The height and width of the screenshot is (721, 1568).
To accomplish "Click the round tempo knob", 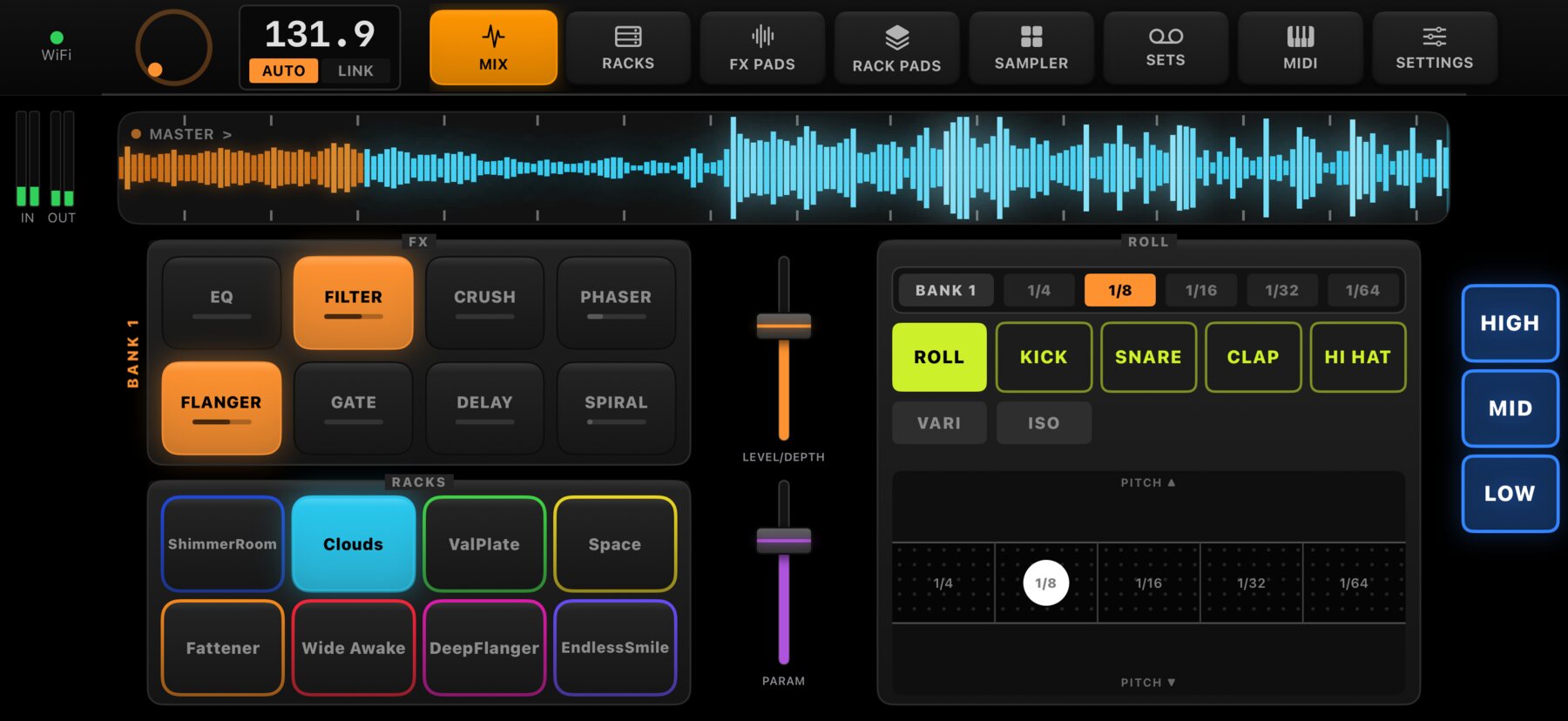I will pyautogui.click(x=173, y=48).
